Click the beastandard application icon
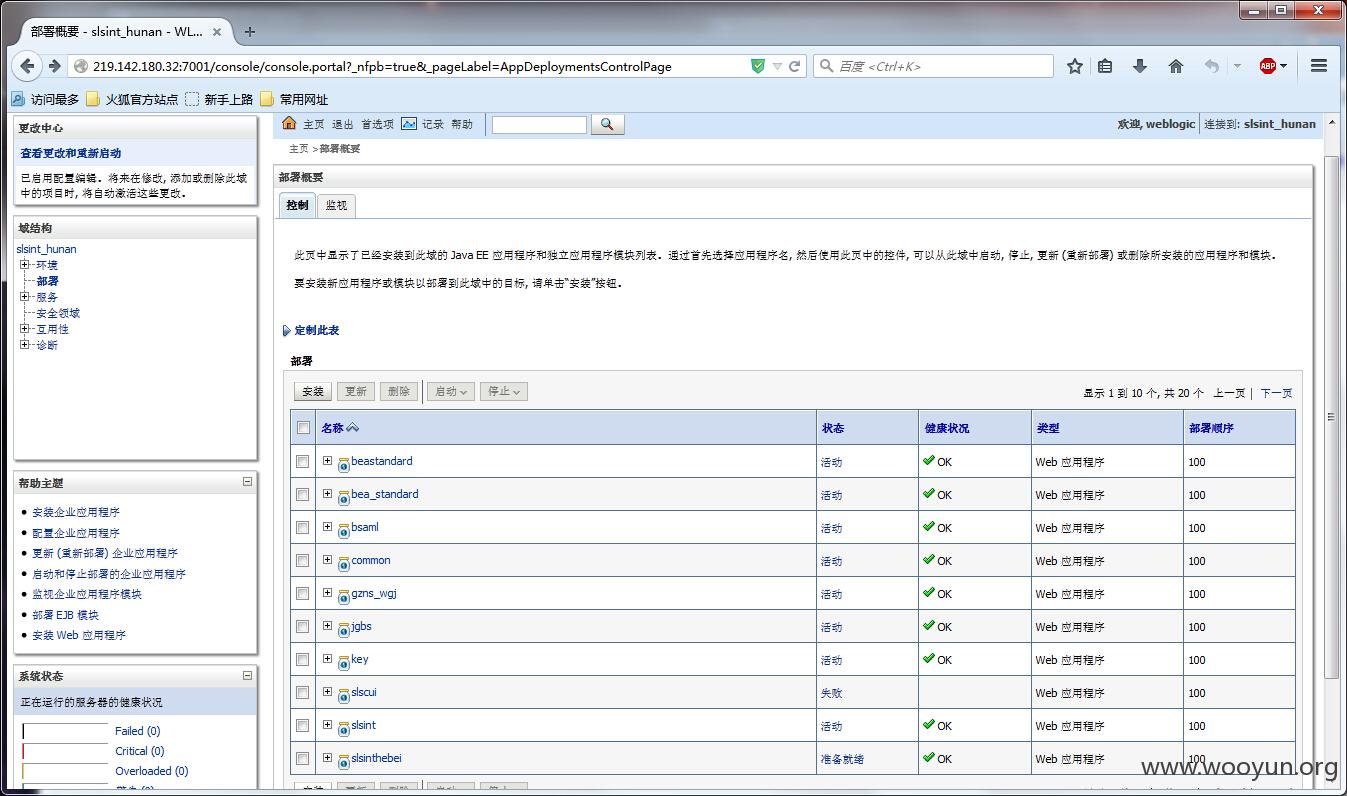Screen dimensions: 1347x796 (344, 464)
